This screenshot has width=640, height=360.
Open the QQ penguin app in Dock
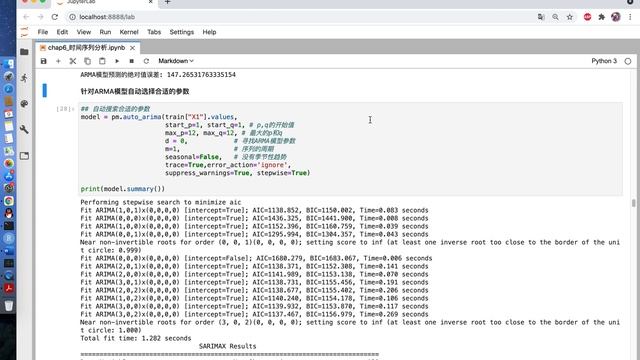pos(9,213)
